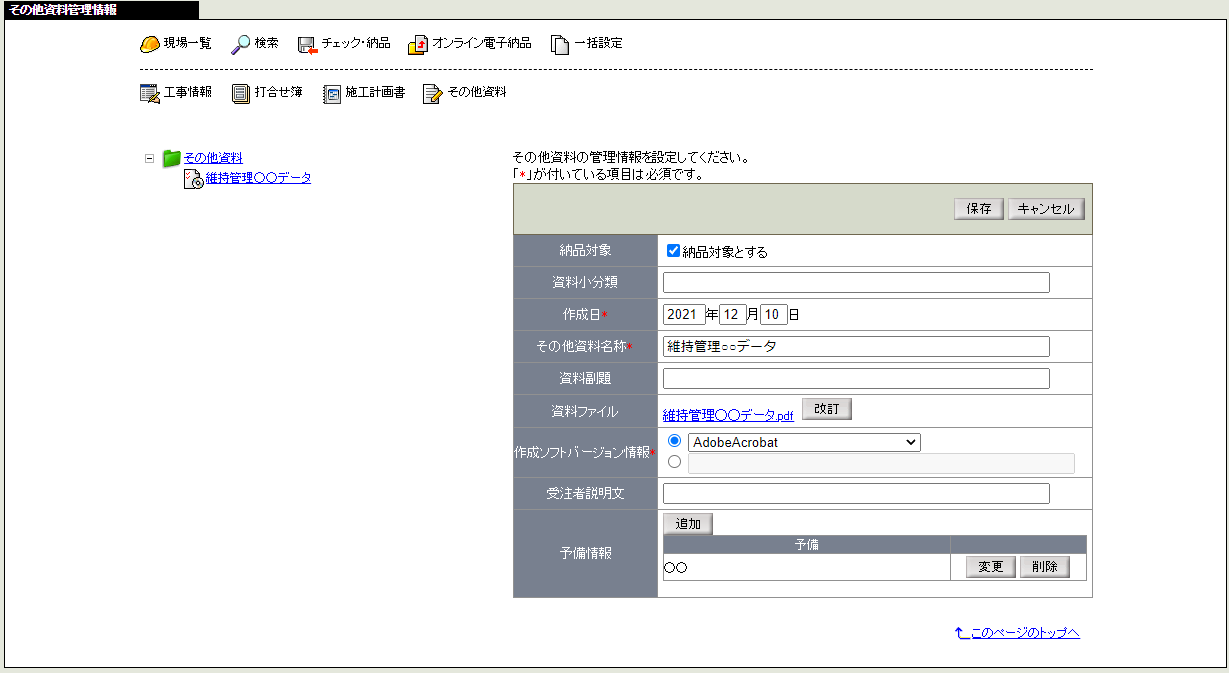
Task: Switch to 打合せ簿 section
Action: pos(279,92)
